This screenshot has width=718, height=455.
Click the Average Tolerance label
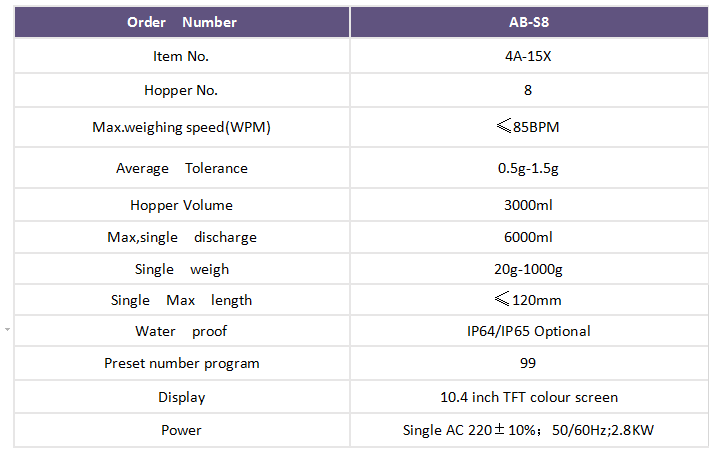tap(182, 168)
